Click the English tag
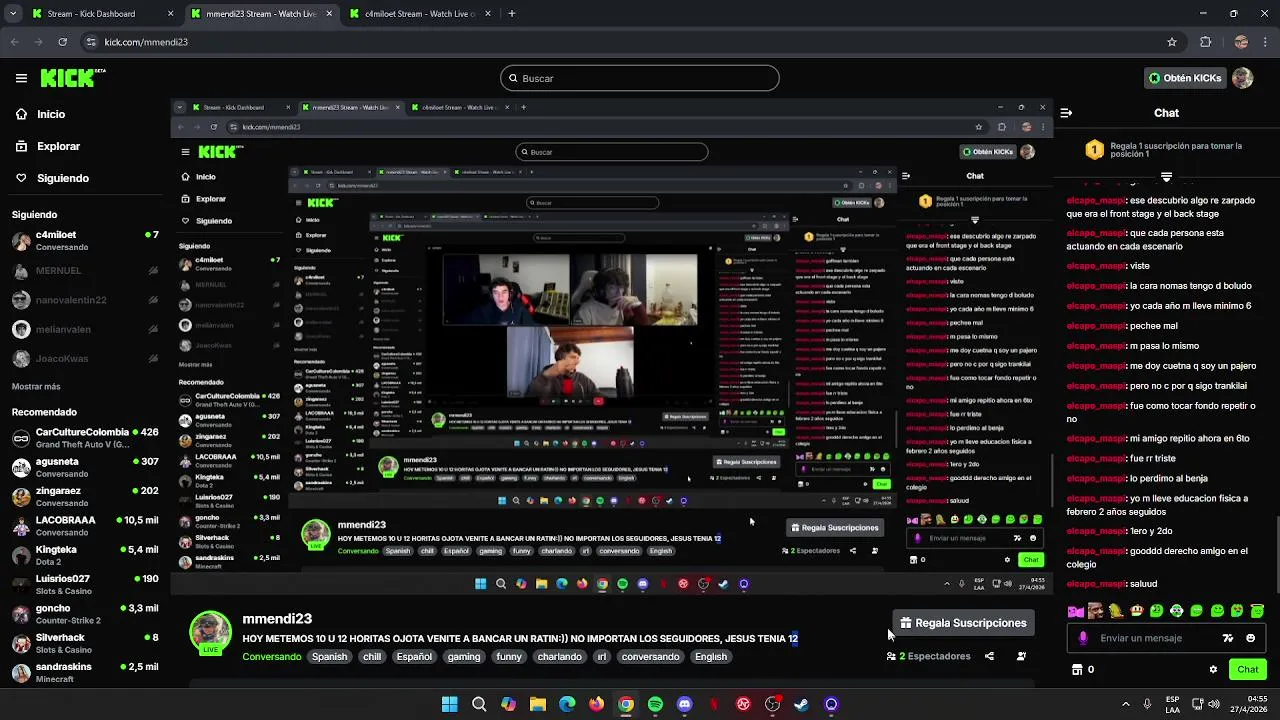The image size is (1280, 720). coord(711,657)
